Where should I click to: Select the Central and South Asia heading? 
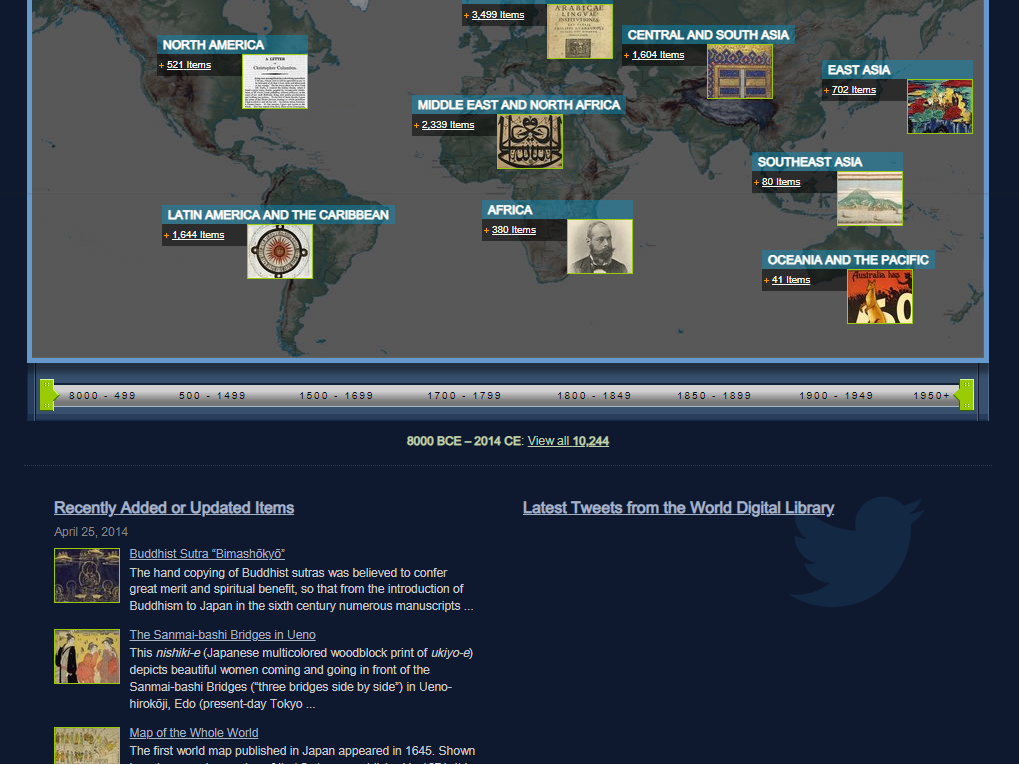pyautogui.click(x=708, y=35)
